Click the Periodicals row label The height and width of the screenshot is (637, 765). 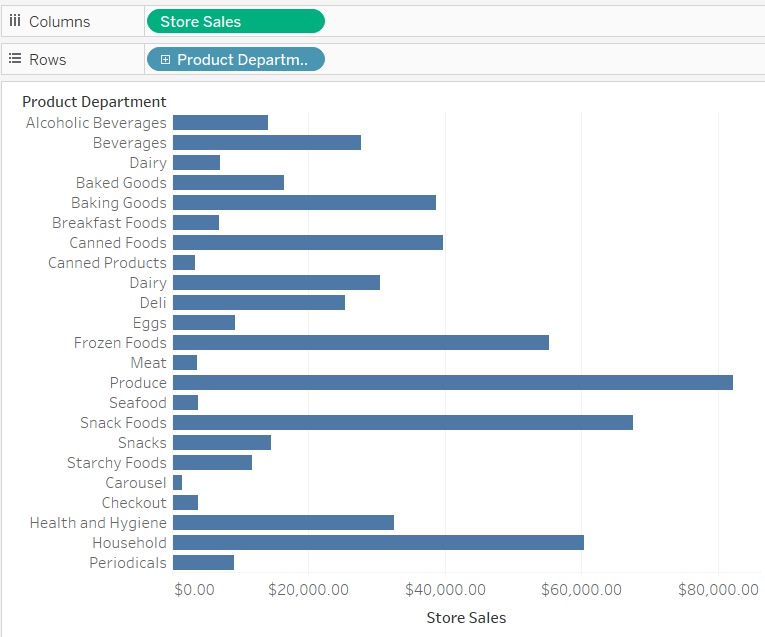tap(128, 563)
